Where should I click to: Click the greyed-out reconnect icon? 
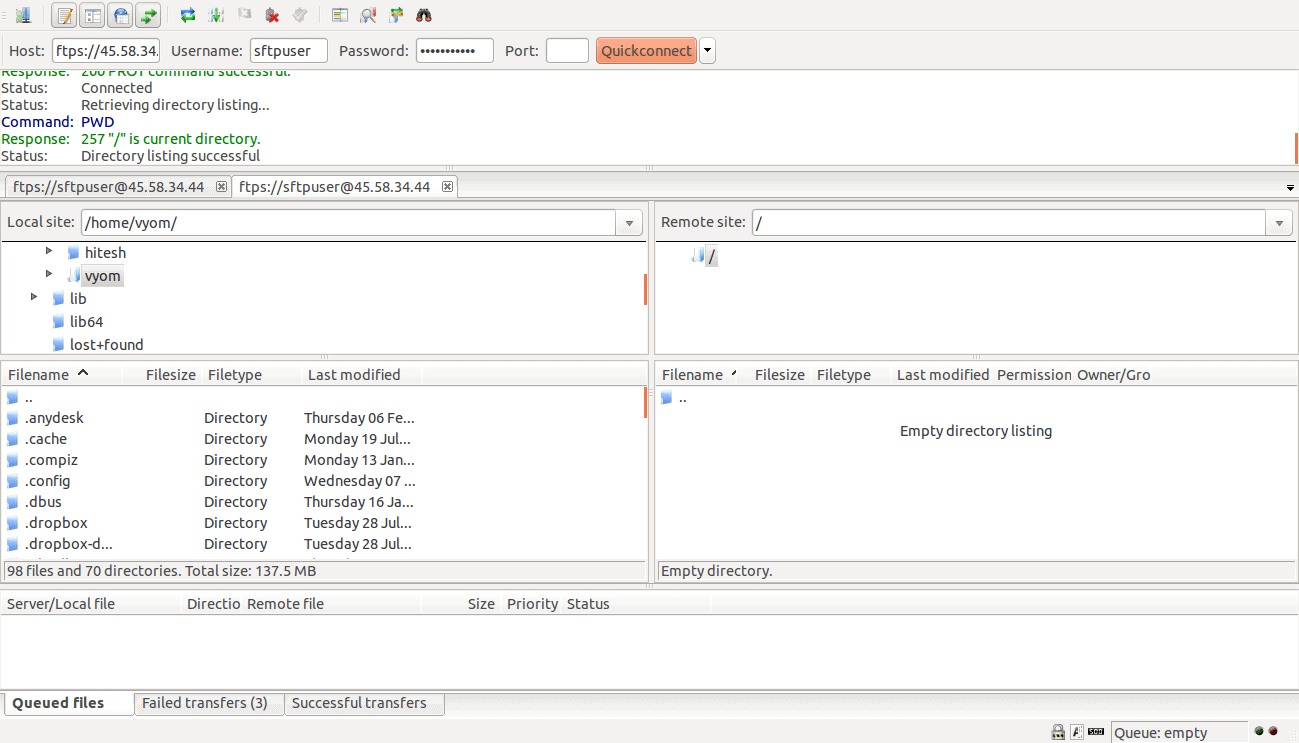[300, 15]
